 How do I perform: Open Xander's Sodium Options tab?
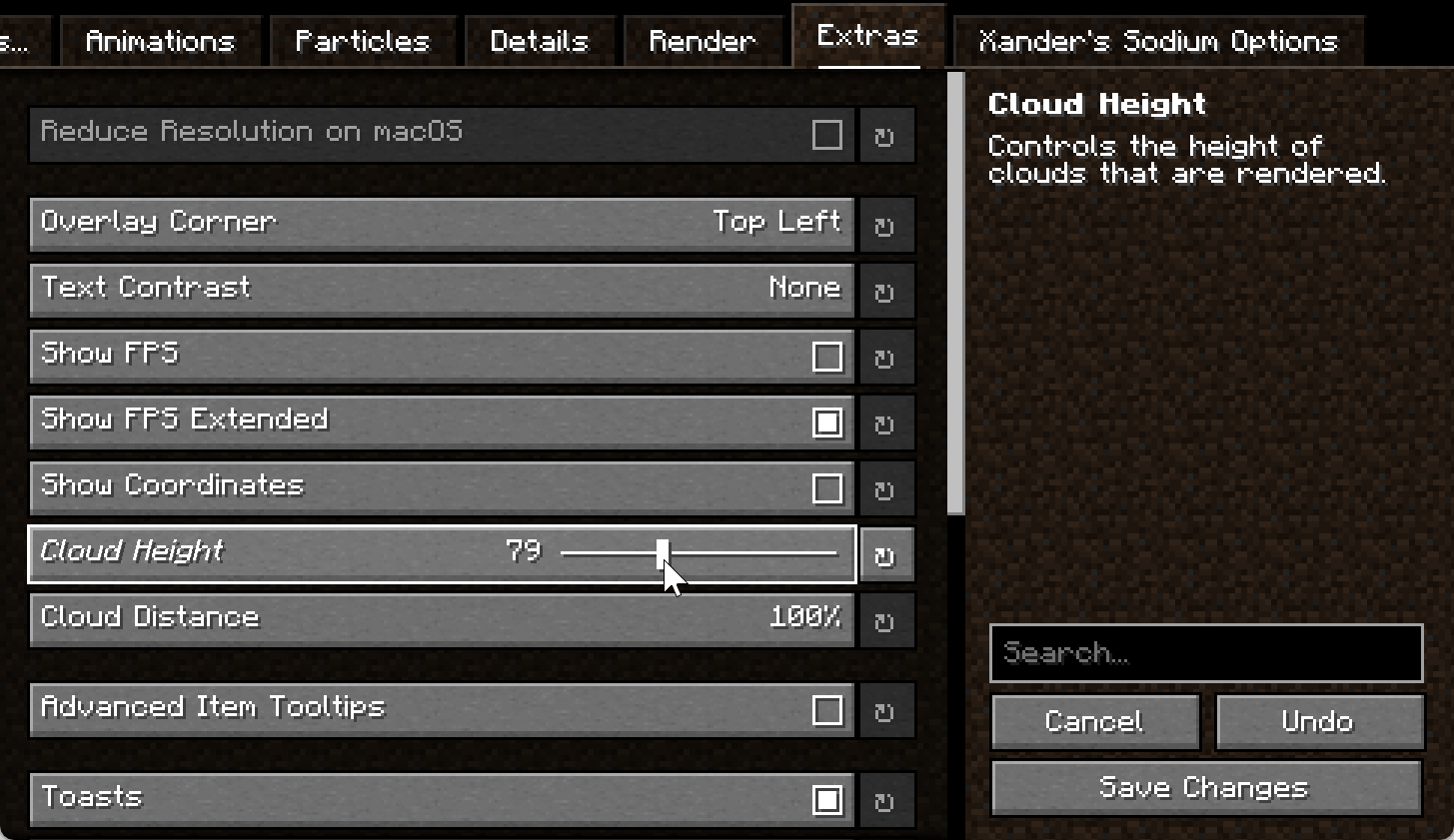pos(1158,41)
